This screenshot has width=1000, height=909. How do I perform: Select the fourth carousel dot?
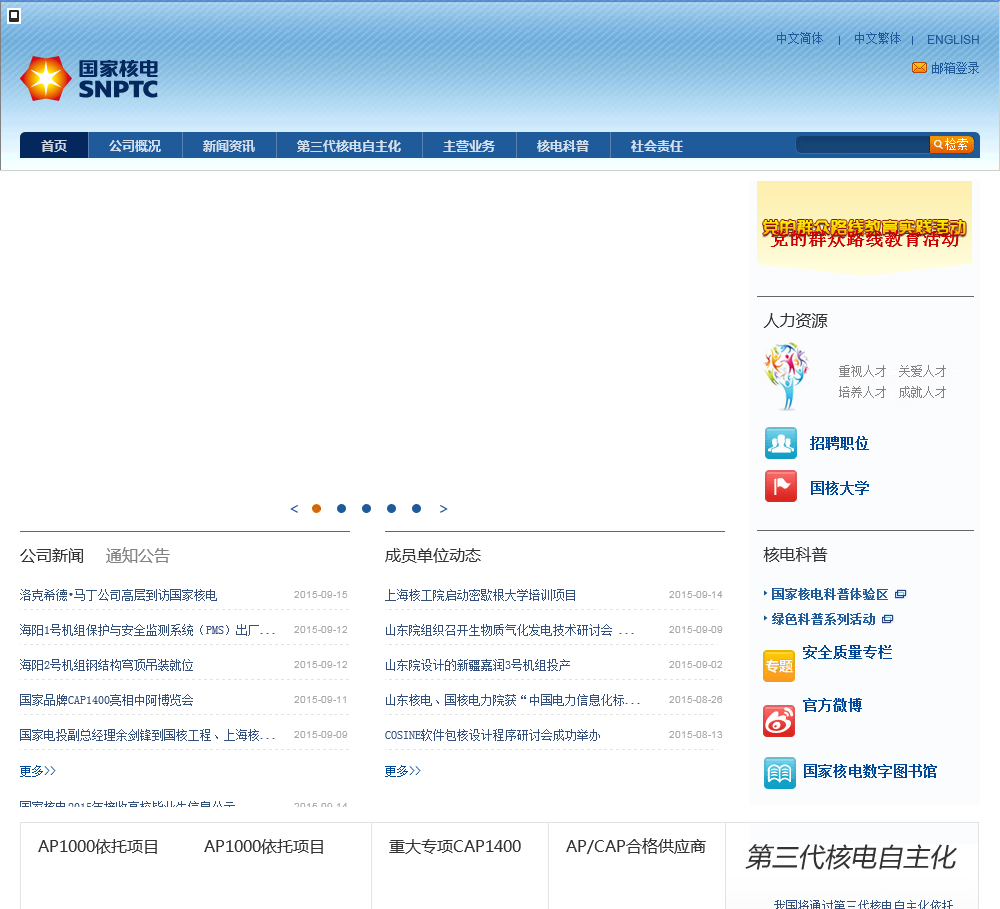[x=392, y=508]
